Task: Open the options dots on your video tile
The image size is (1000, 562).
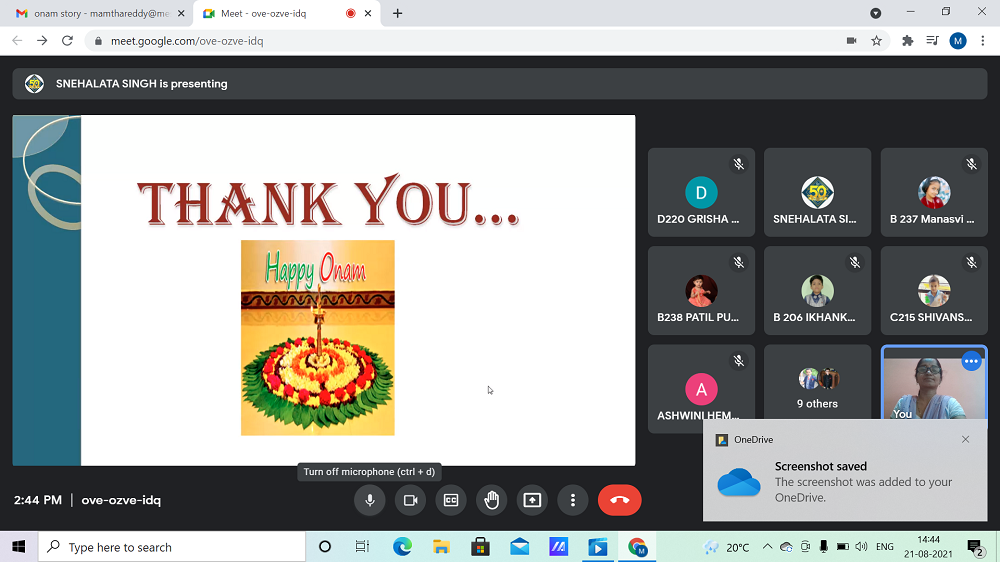Action: coord(971,362)
